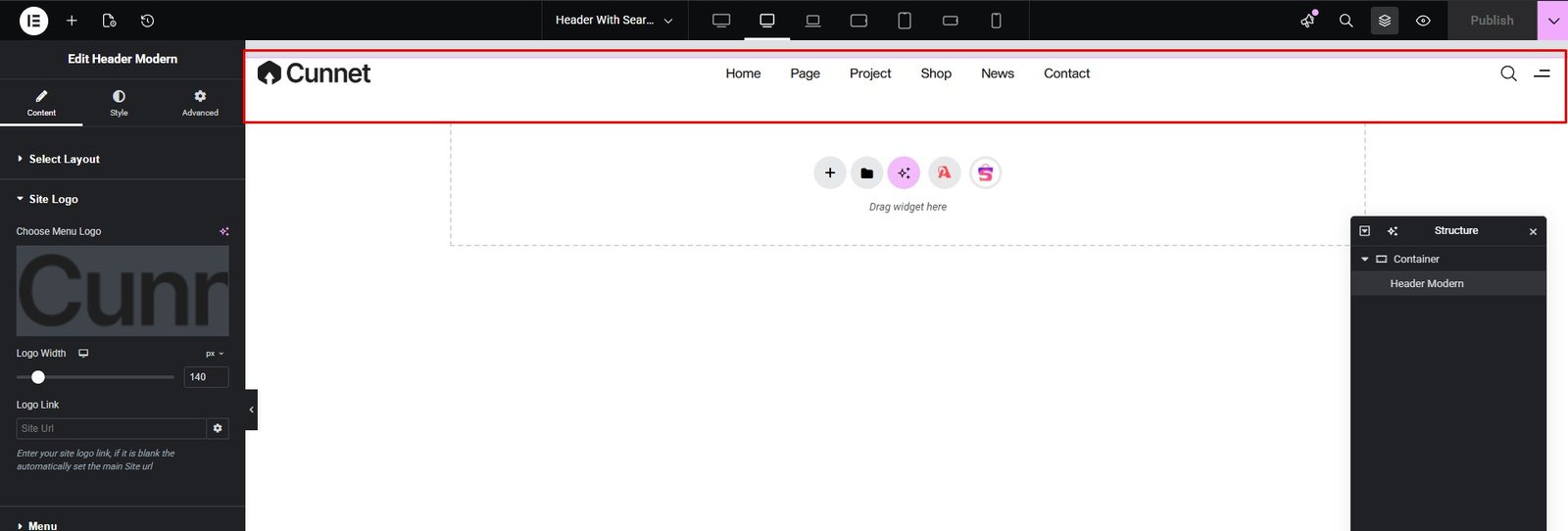Screen dimensions: 1568x531
Task: Click the Logo Link Site Url field
Action: 111,428
